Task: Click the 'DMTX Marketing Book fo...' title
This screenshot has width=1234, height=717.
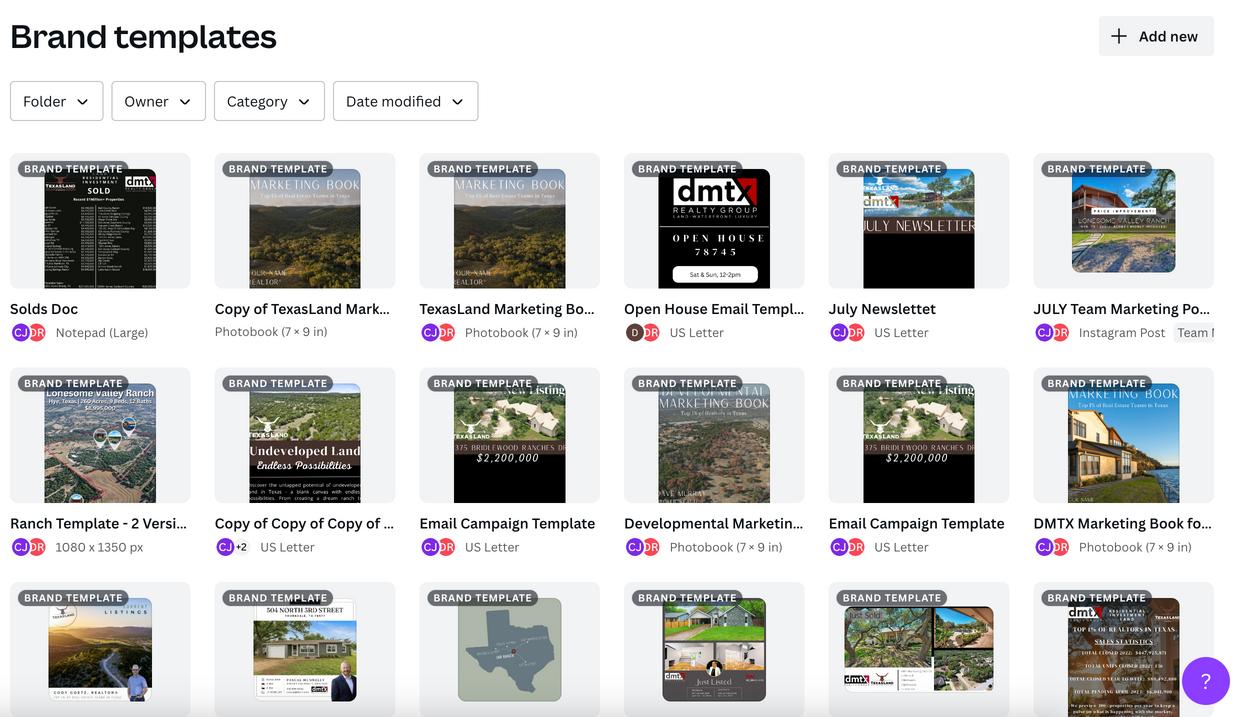Action: click(1123, 523)
